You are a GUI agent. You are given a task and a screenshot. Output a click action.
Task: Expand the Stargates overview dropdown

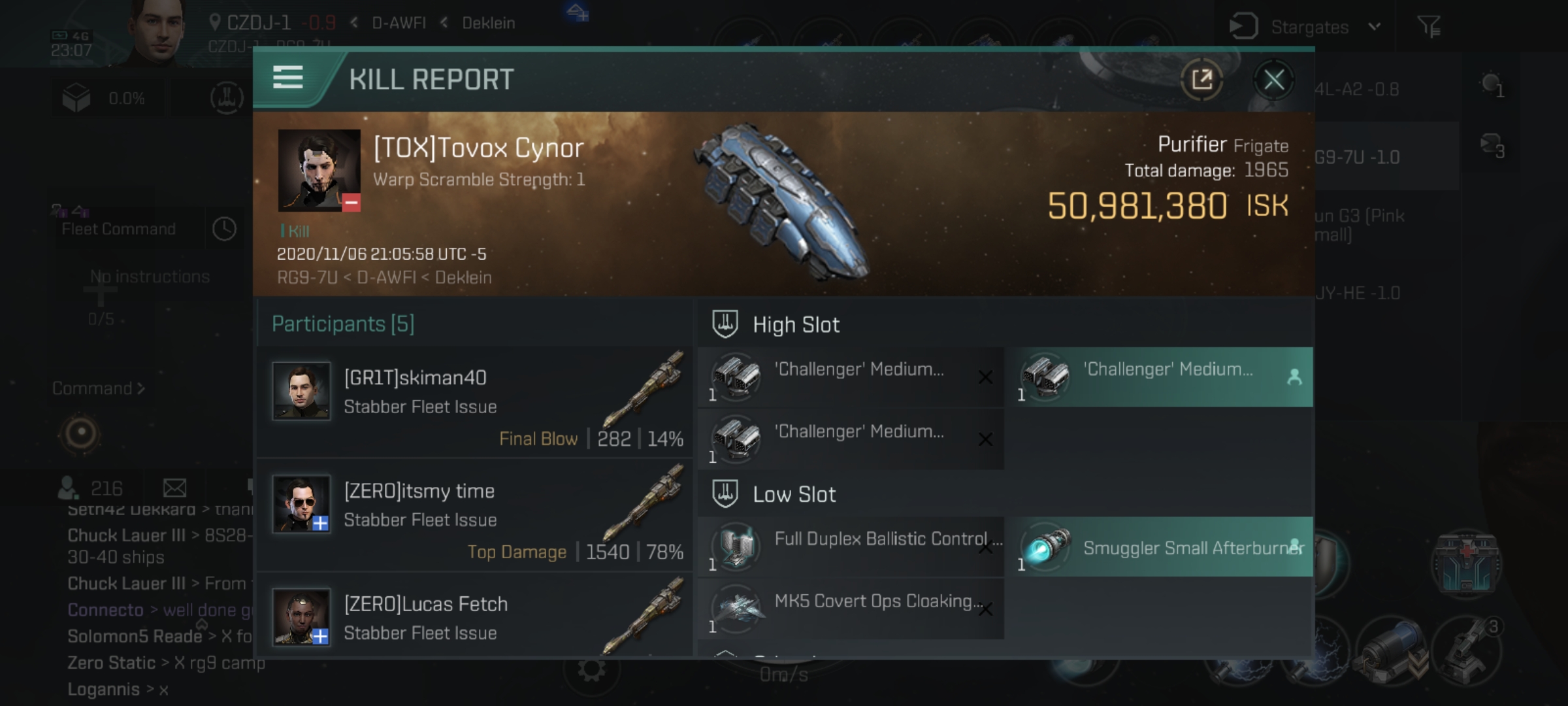click(1375, 27)
